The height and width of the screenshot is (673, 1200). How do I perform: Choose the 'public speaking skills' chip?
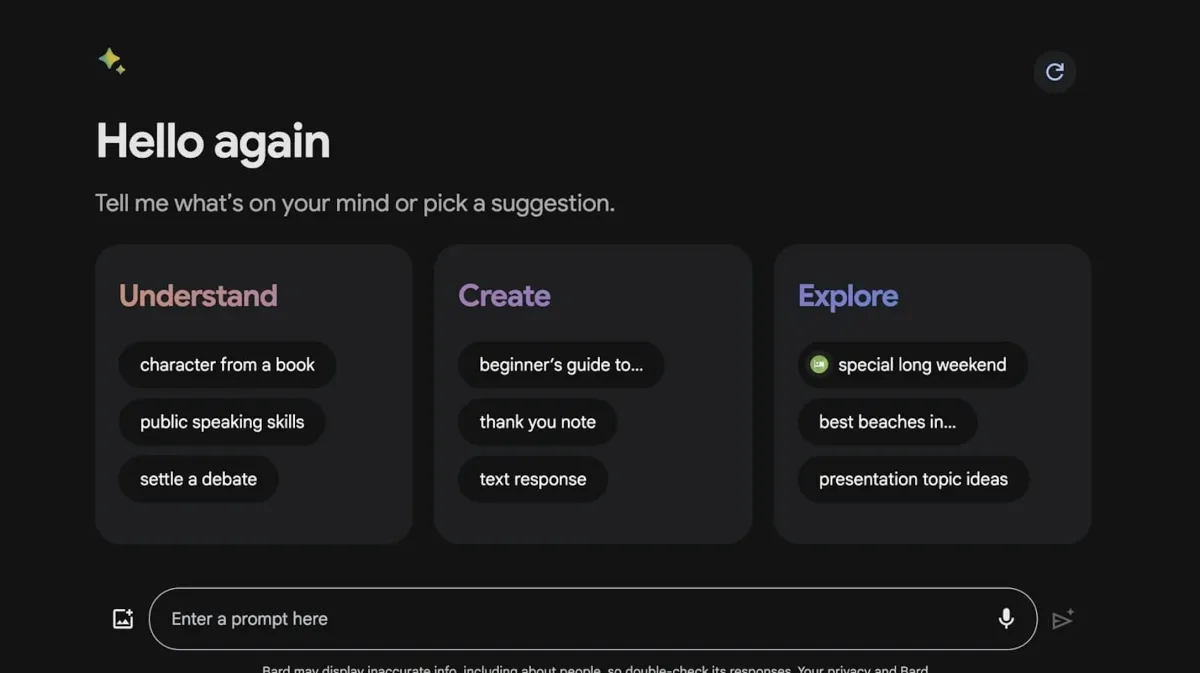pyautogui.click(x=222, y=422)
